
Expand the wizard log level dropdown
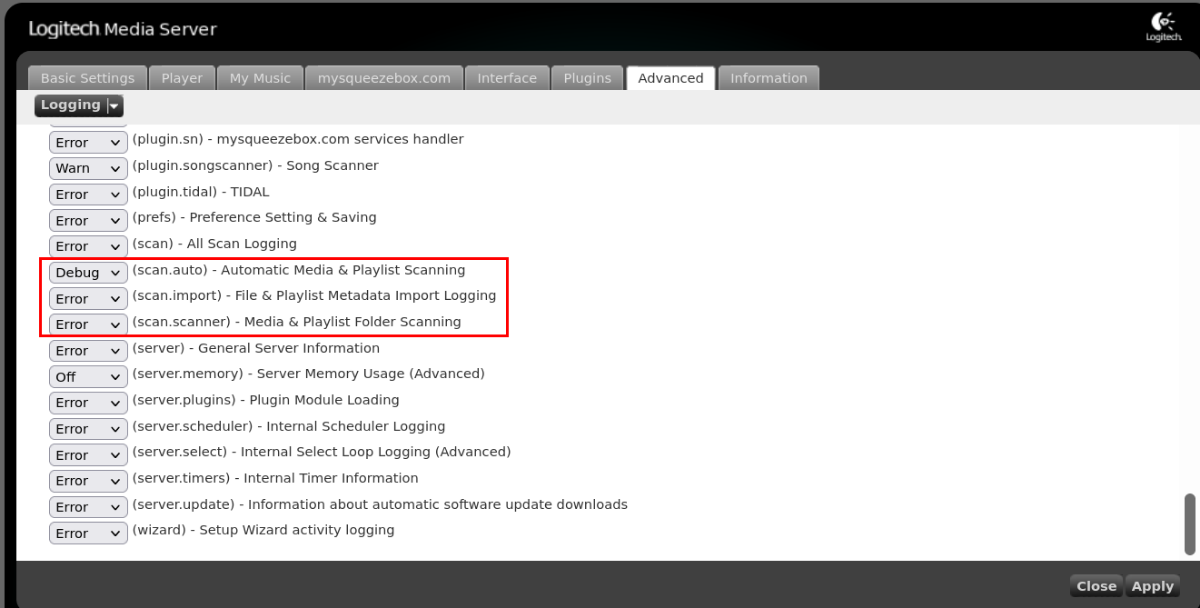88,533
